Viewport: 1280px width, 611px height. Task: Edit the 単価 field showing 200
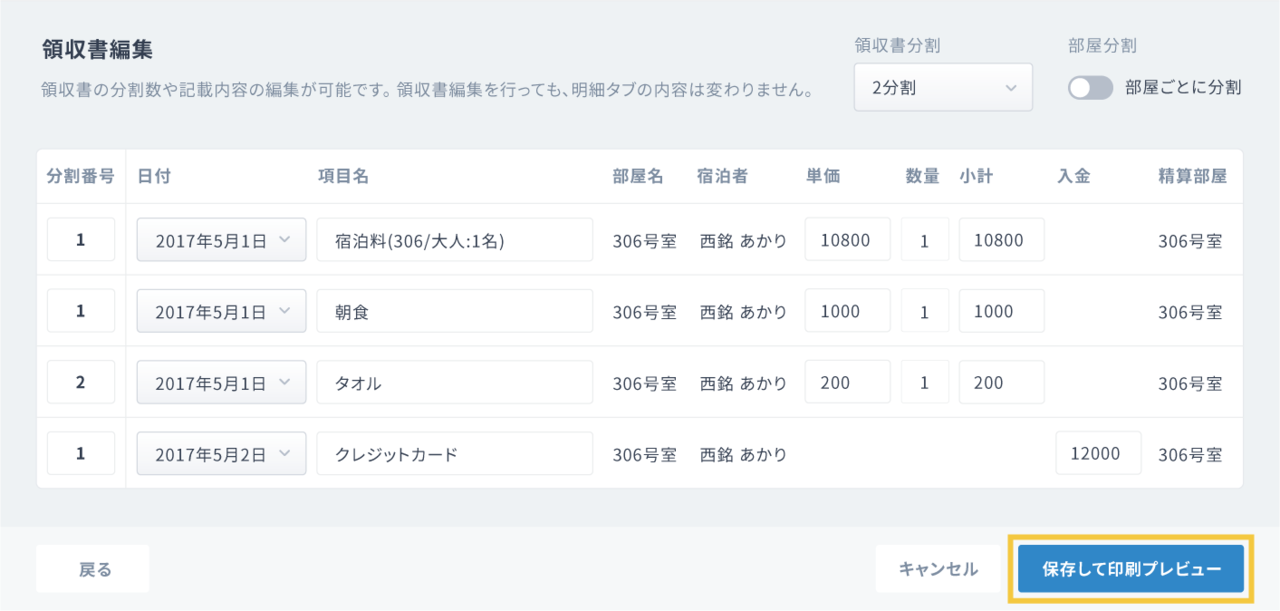[846, 382]
